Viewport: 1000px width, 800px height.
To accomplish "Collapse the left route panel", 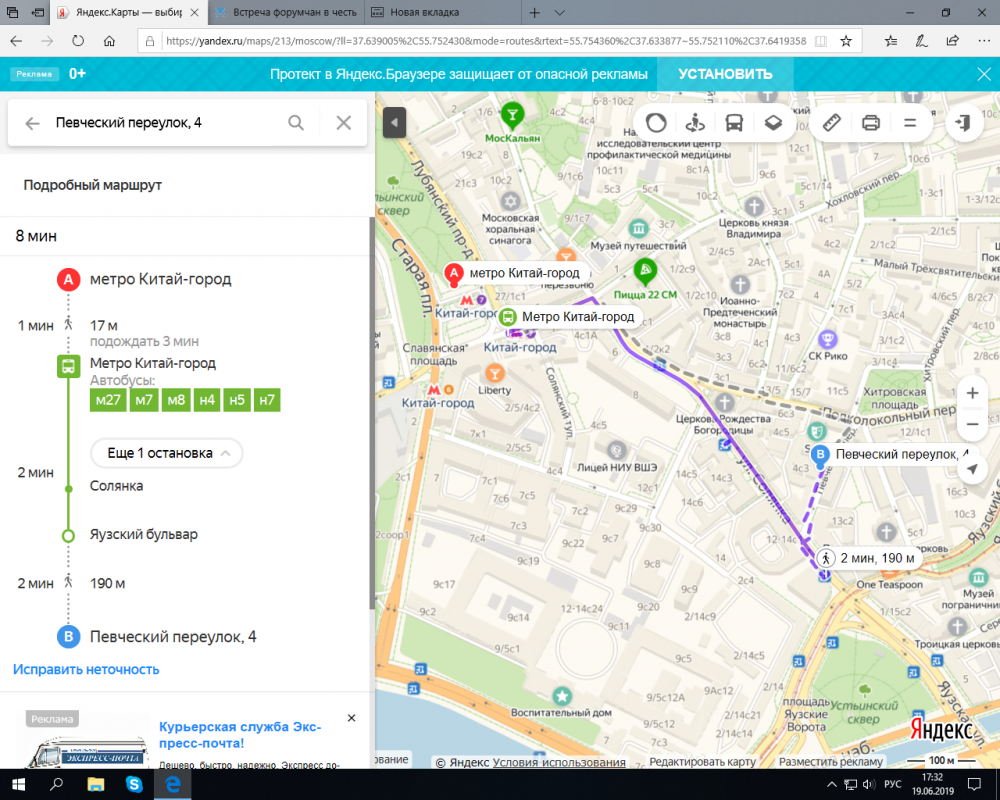I will tap(394, 122).
